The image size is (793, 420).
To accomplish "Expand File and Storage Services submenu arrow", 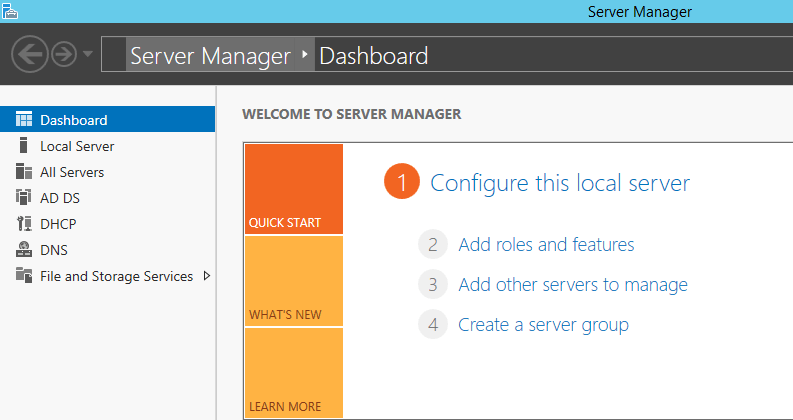I will [x=206, y=276].
